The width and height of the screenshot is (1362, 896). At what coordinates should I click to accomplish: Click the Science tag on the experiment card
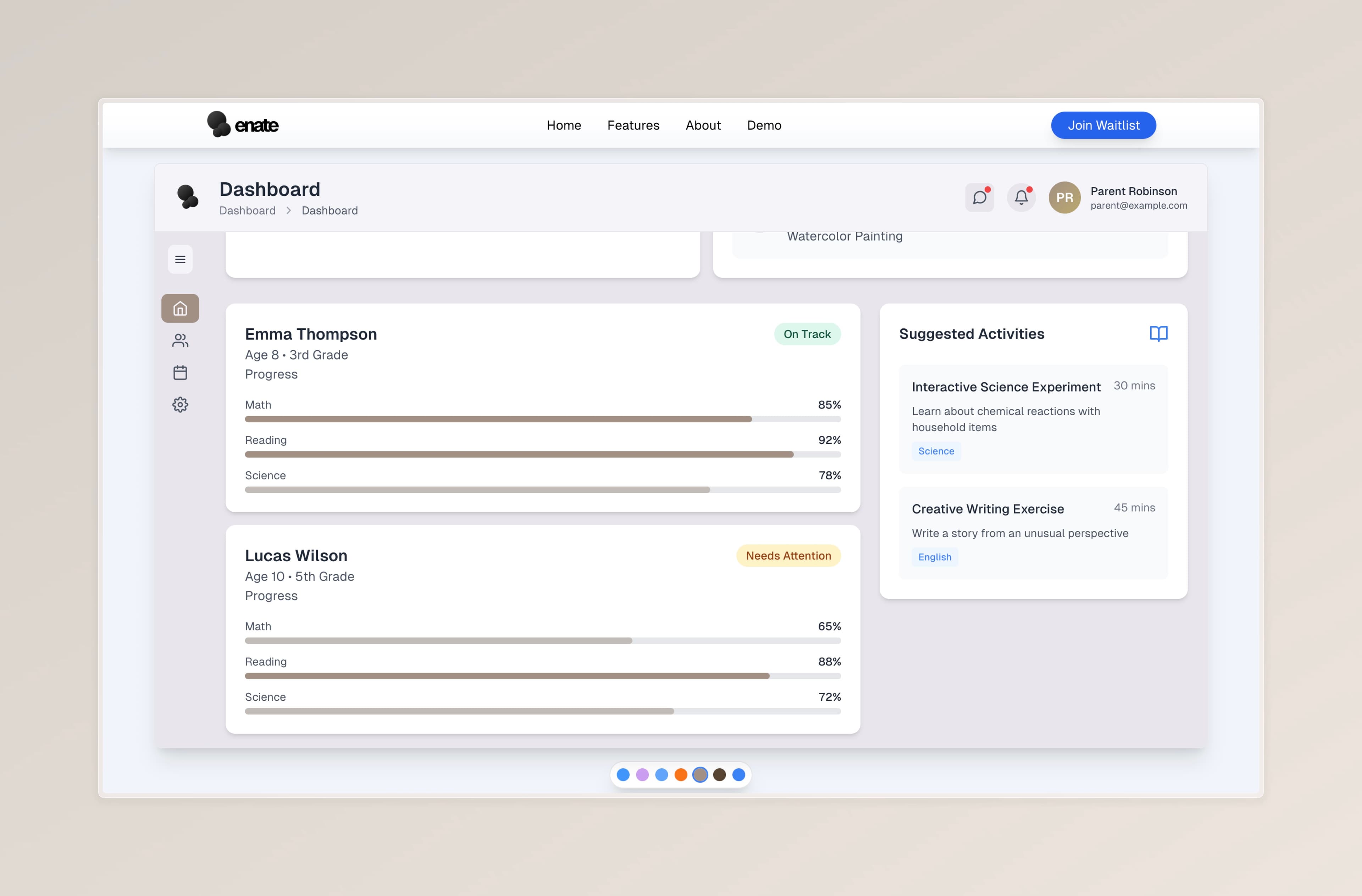[x=936, y=451]
